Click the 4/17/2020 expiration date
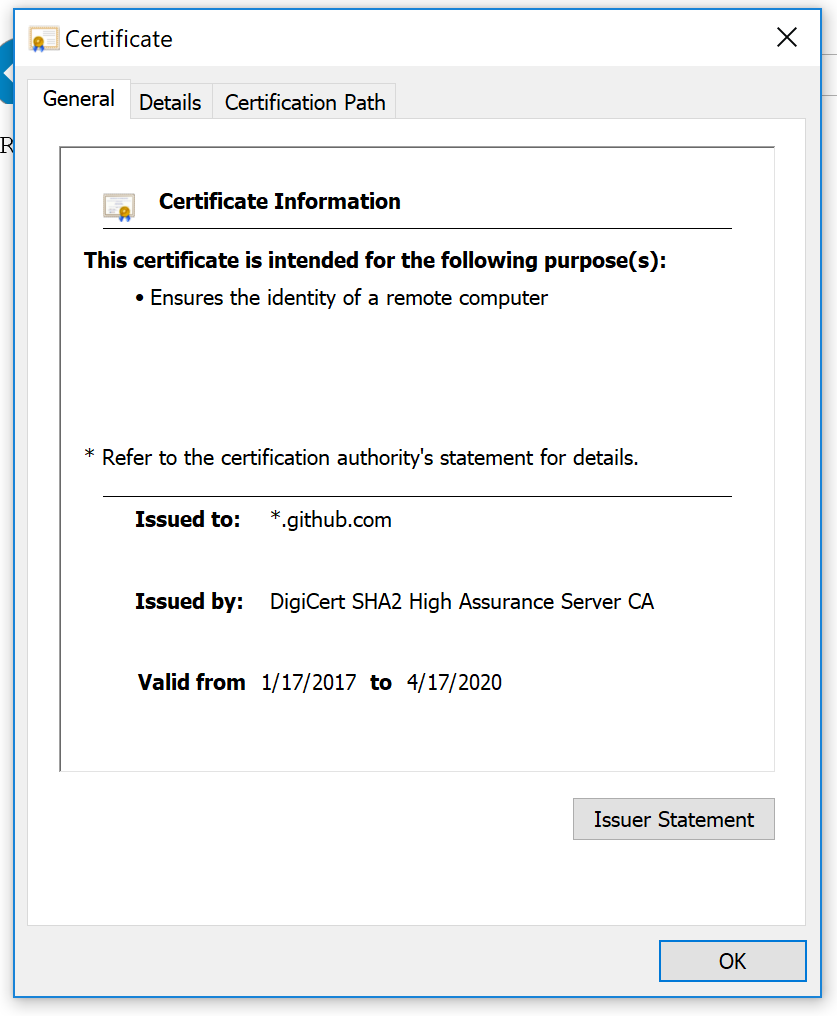 (454, 682)
